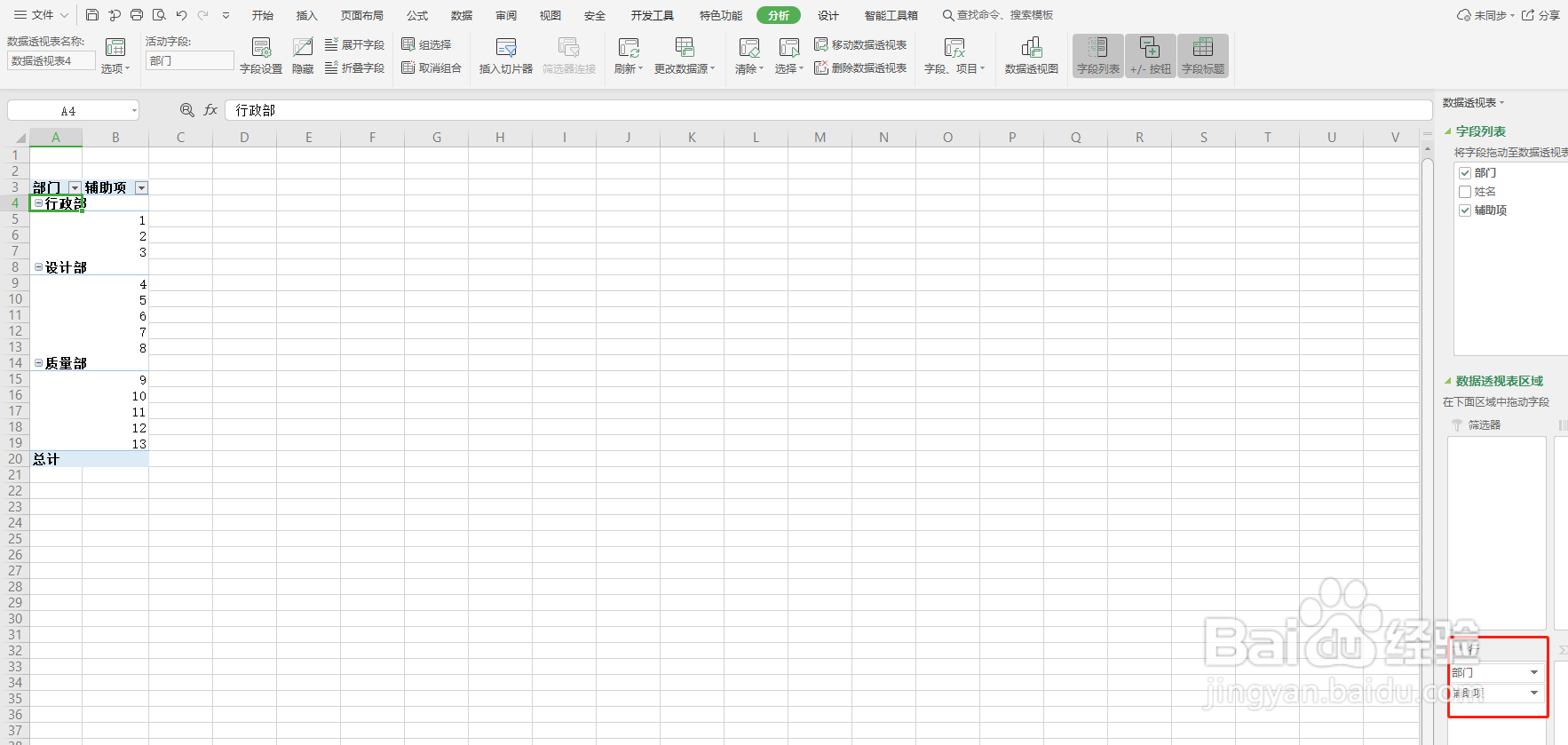Click 刷新 refresh icon
The width and height of the screenshot is (1568, 745).
[629, 55]
